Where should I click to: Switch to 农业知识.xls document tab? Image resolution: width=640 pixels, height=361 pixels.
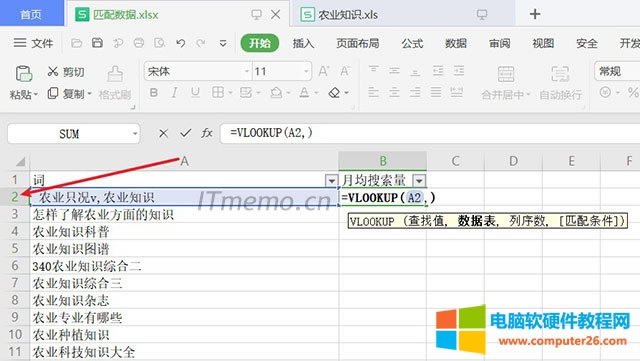402,15
